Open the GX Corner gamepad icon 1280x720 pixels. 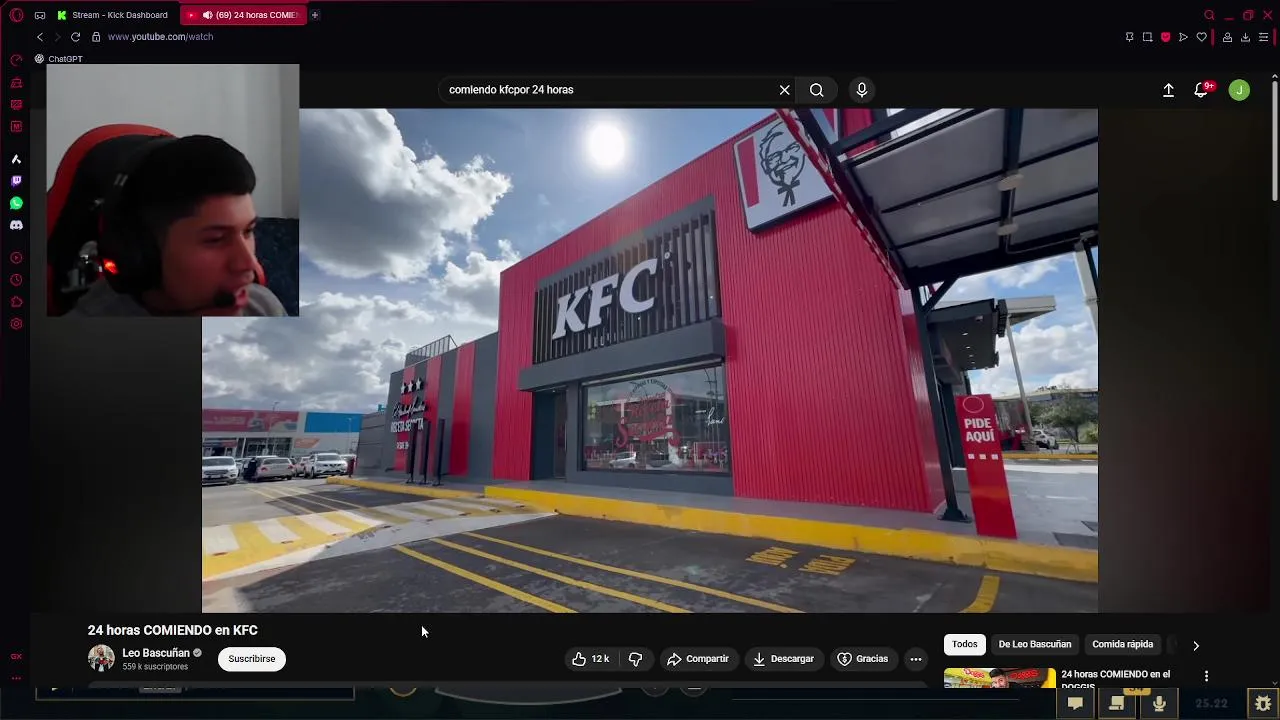(x=40, y=15)
